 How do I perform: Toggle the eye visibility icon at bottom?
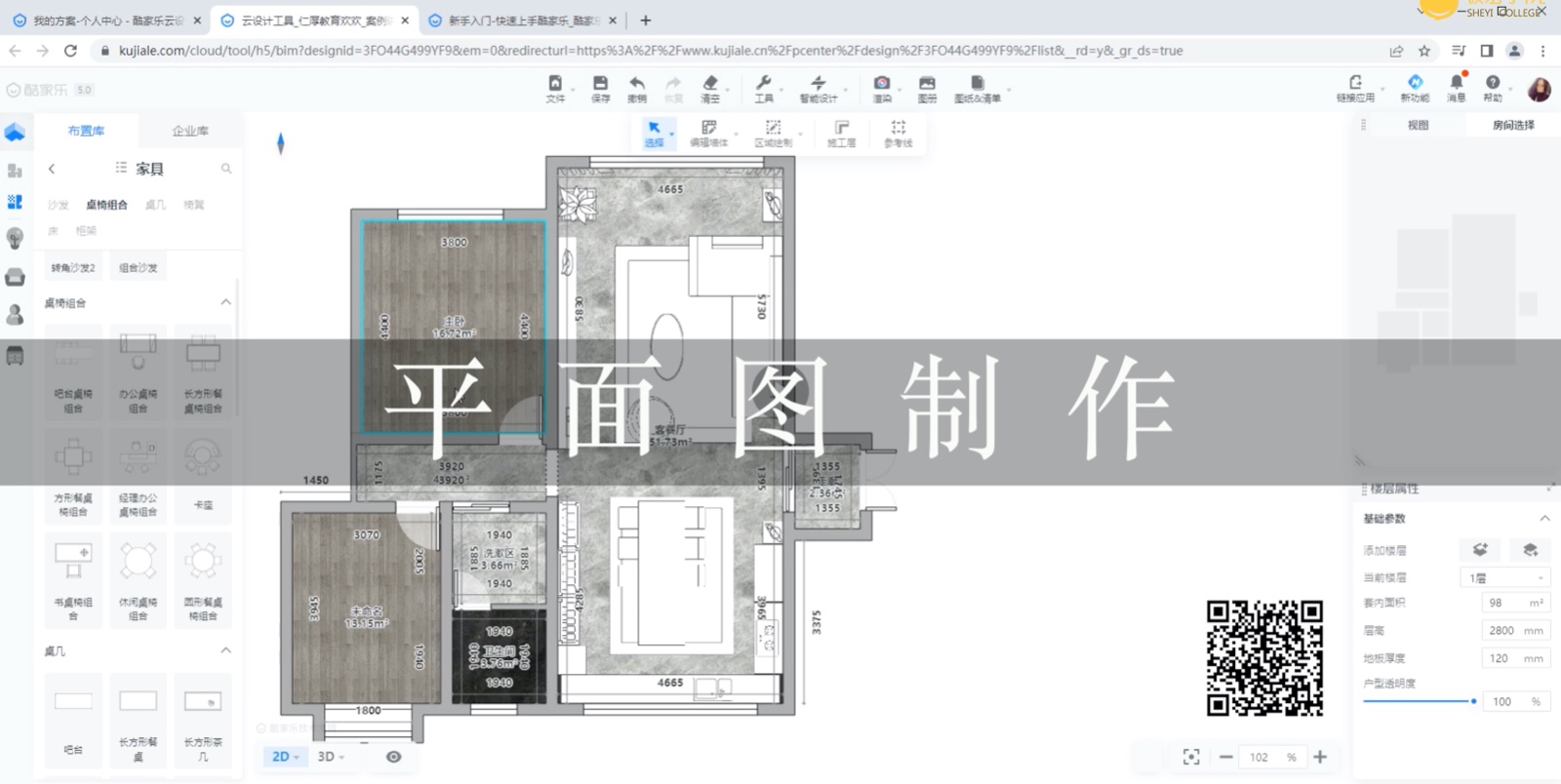(x=393, y=757)
